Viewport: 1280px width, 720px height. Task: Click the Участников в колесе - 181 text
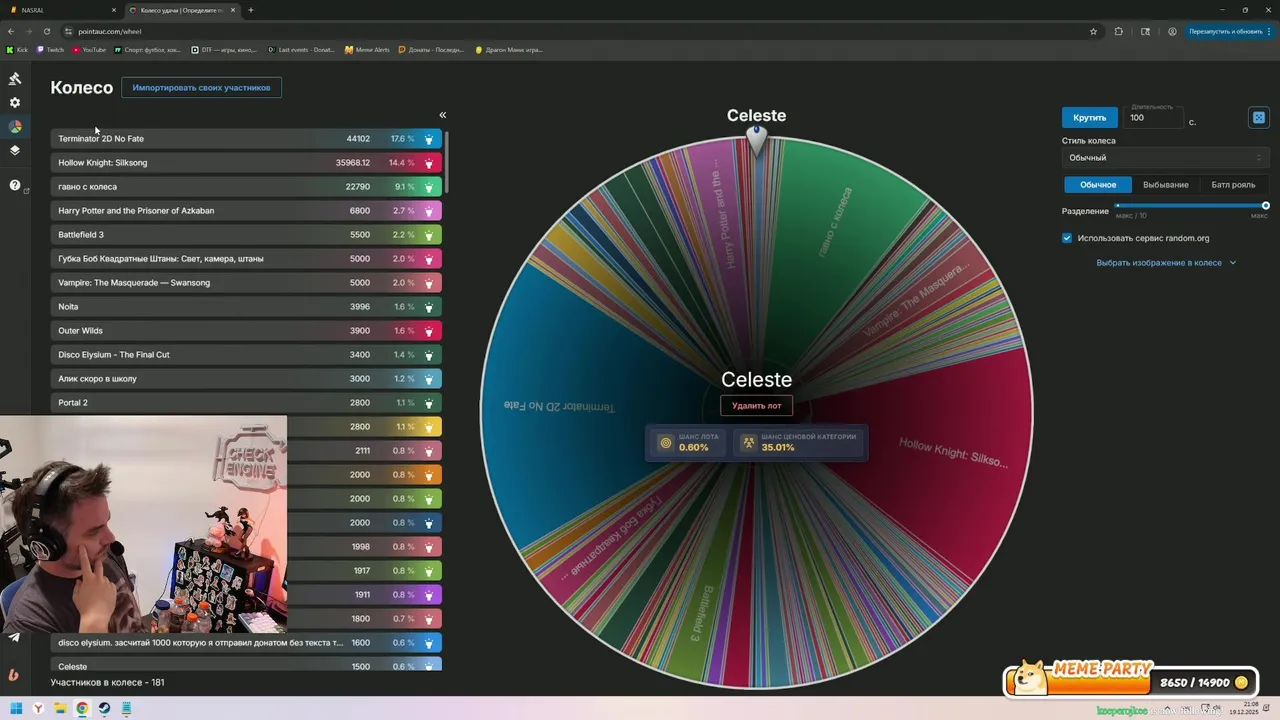(x=107, y=682)
